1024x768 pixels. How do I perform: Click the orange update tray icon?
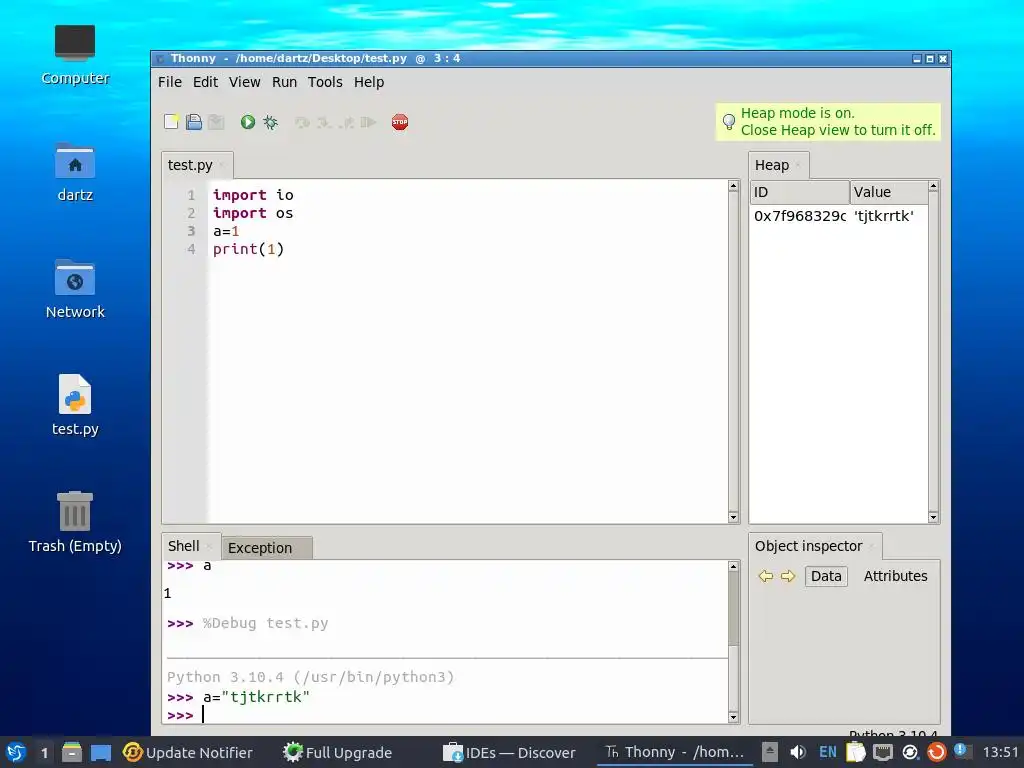point(936,752)
